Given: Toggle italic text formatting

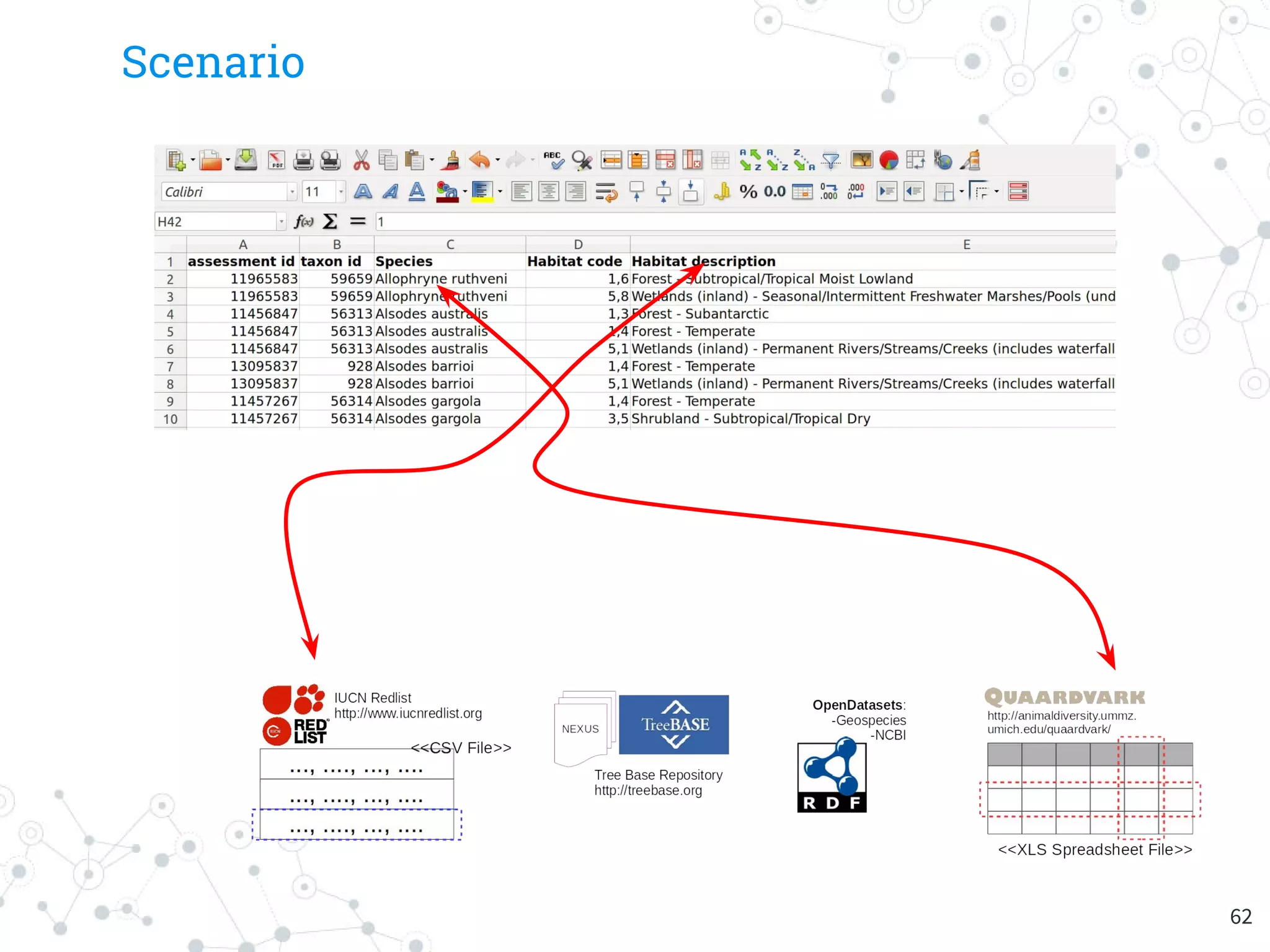Looking at the screenshot, I should (390, 192).
